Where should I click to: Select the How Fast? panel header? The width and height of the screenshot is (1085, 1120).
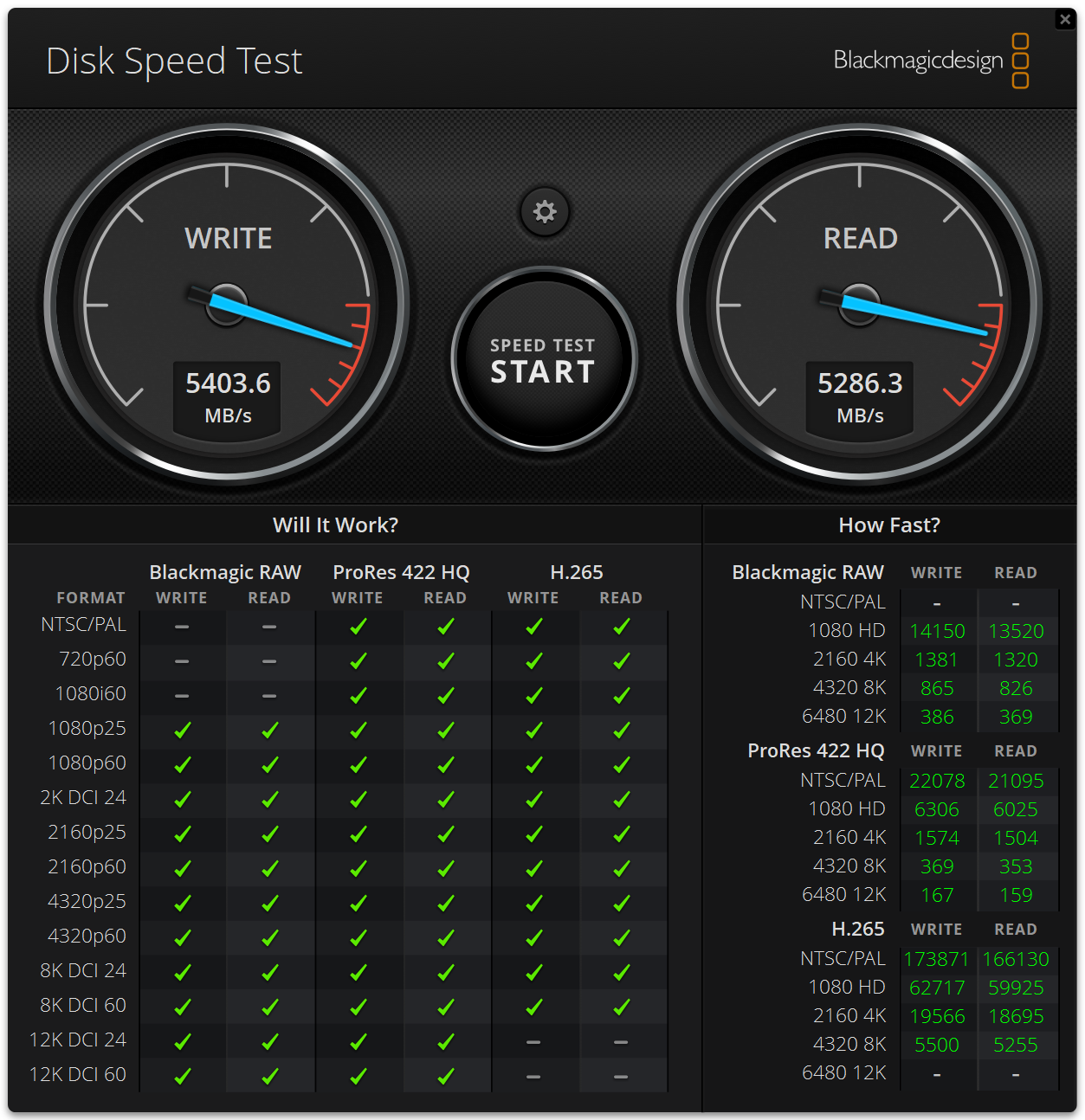tap(889, 525)
